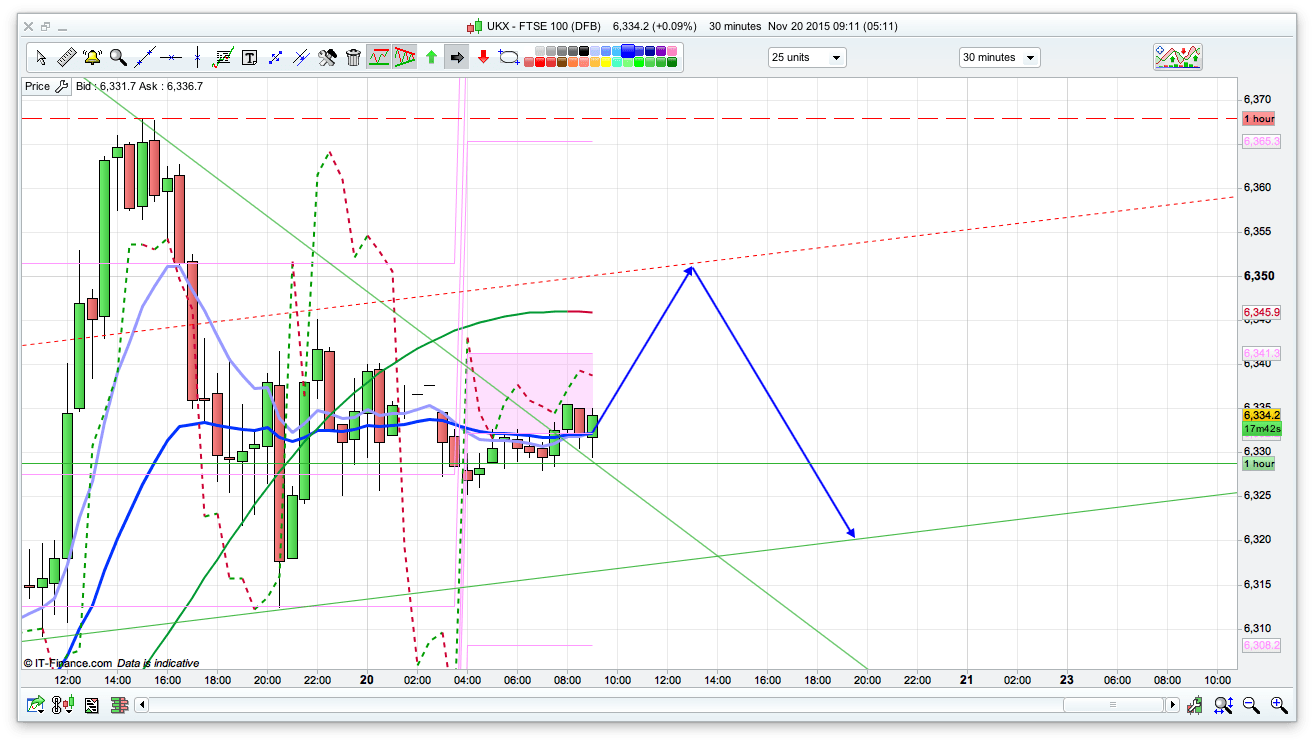Click the trash can delete icon
This screenshot has height=743, width=1314.
tap(353, 57)
